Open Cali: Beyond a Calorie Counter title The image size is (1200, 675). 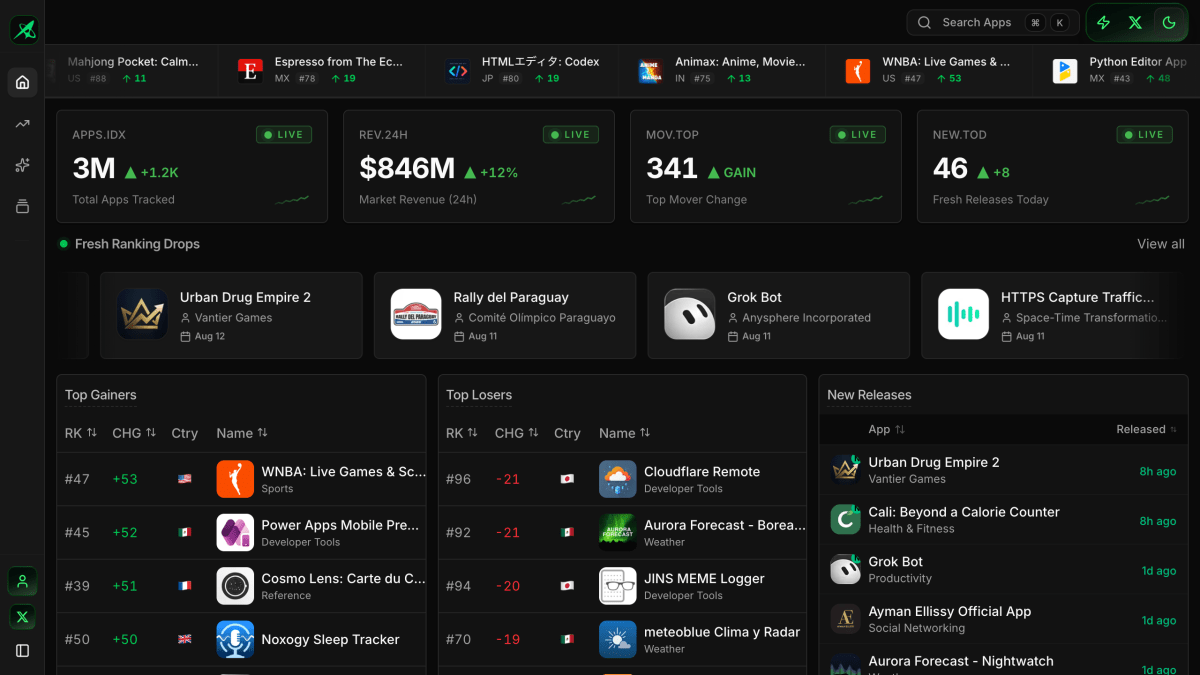964,512
